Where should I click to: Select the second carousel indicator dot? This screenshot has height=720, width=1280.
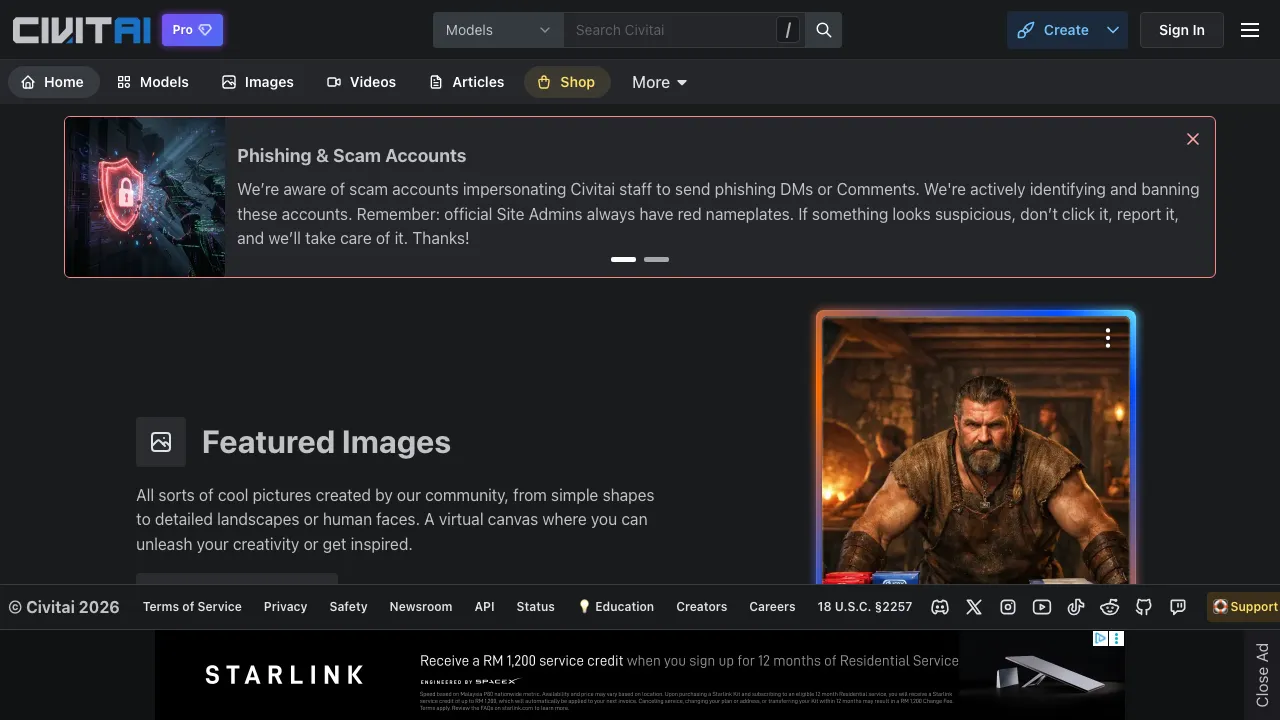pos(656,259)
